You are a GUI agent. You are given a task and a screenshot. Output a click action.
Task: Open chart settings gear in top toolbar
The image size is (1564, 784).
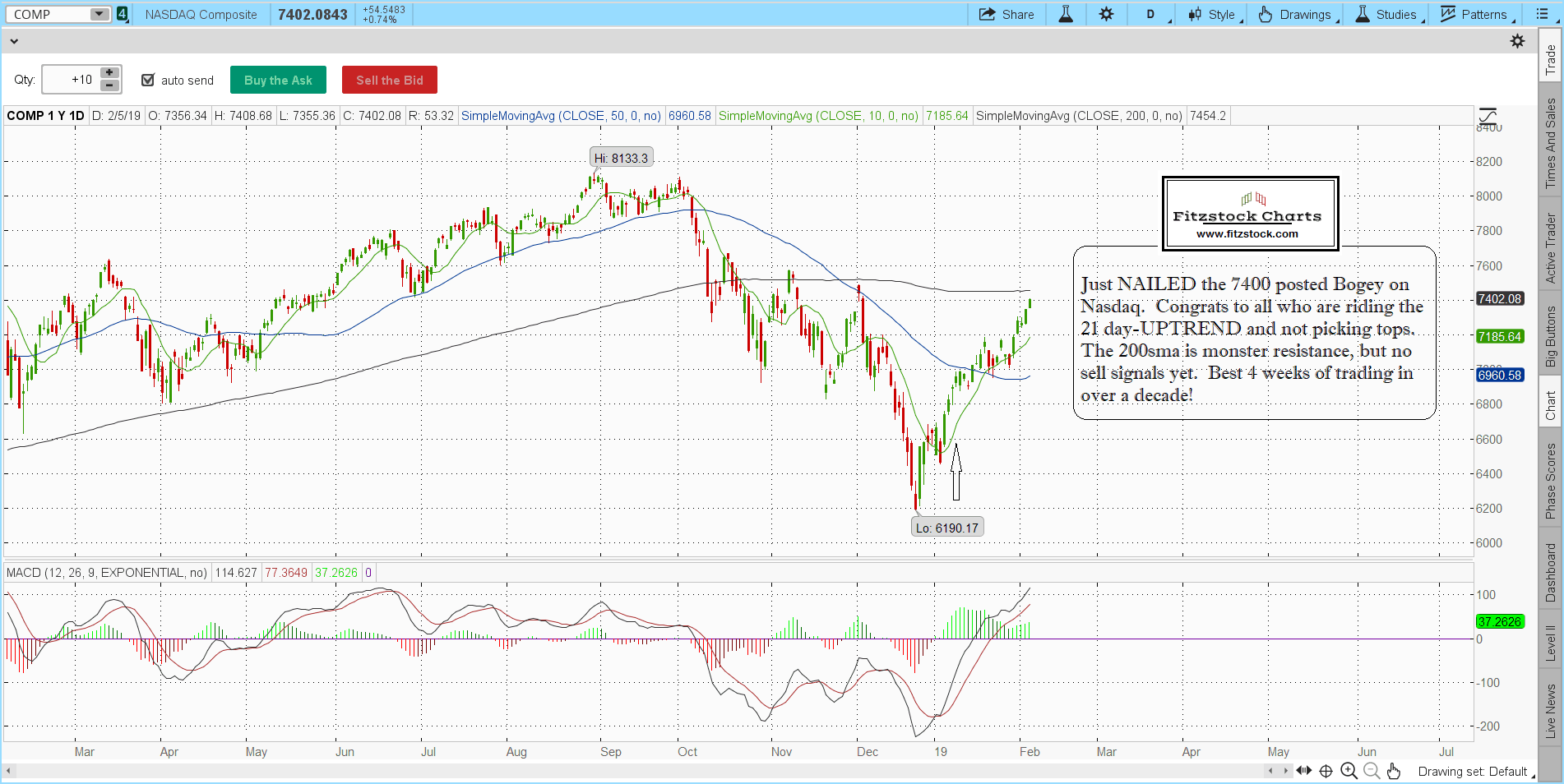click(1107, 14)
